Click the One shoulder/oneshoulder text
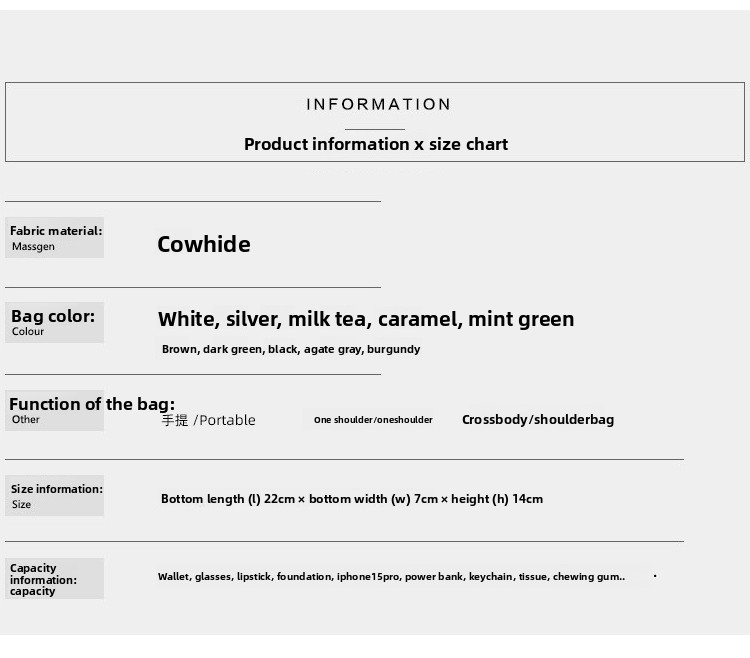The image size is (750, 658). coord(373,420)
